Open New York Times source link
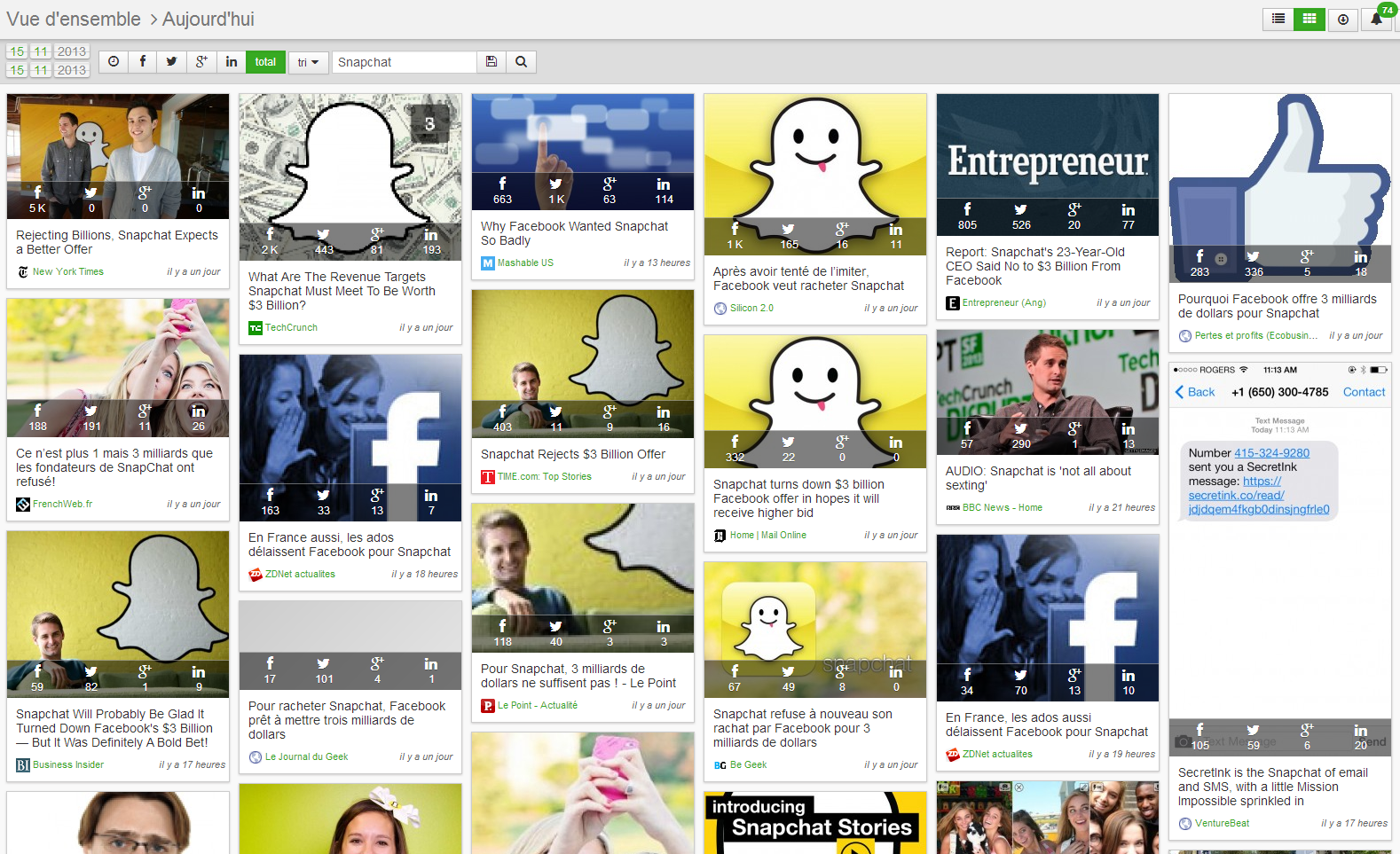This screenshot has height=854, width=1400. click(x=68, y=271)
